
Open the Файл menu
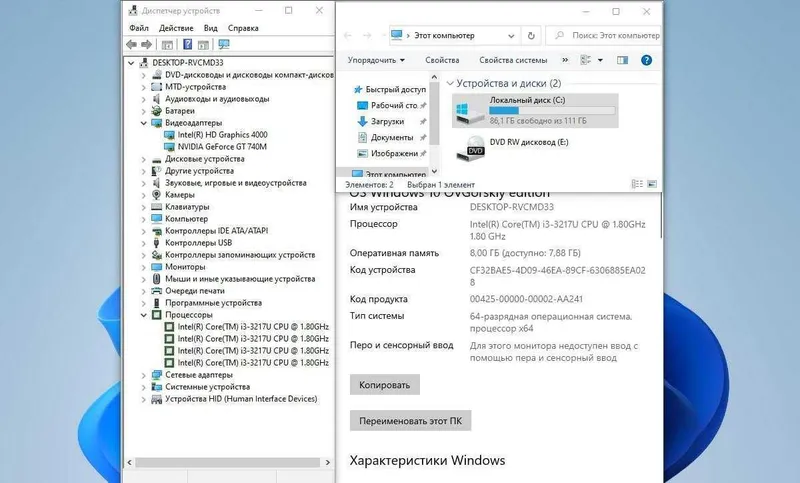pyautogui.click(x=139, y=28)
